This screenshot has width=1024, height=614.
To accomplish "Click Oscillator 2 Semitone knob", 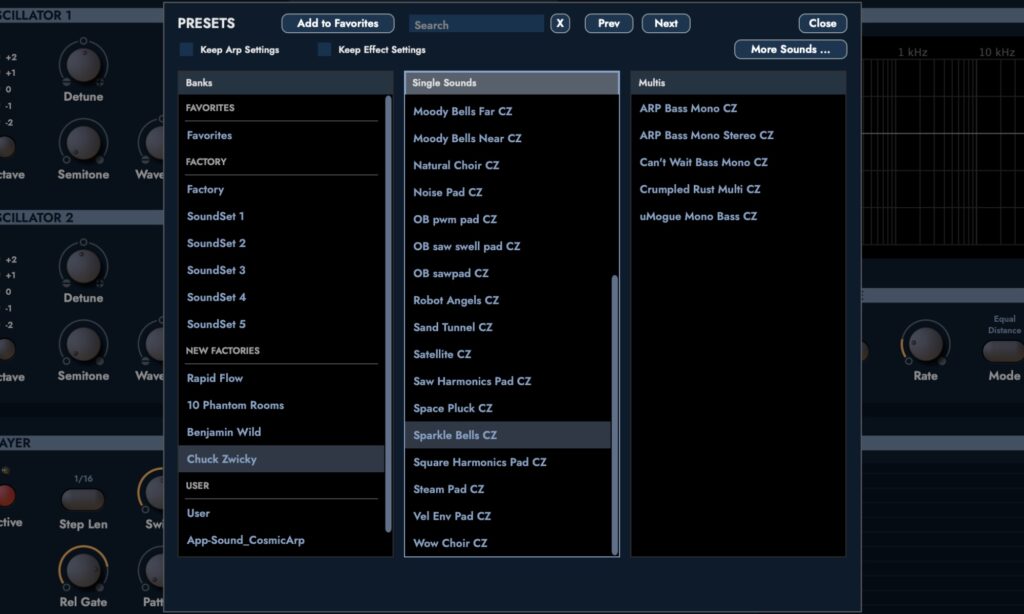I will 83,343.
